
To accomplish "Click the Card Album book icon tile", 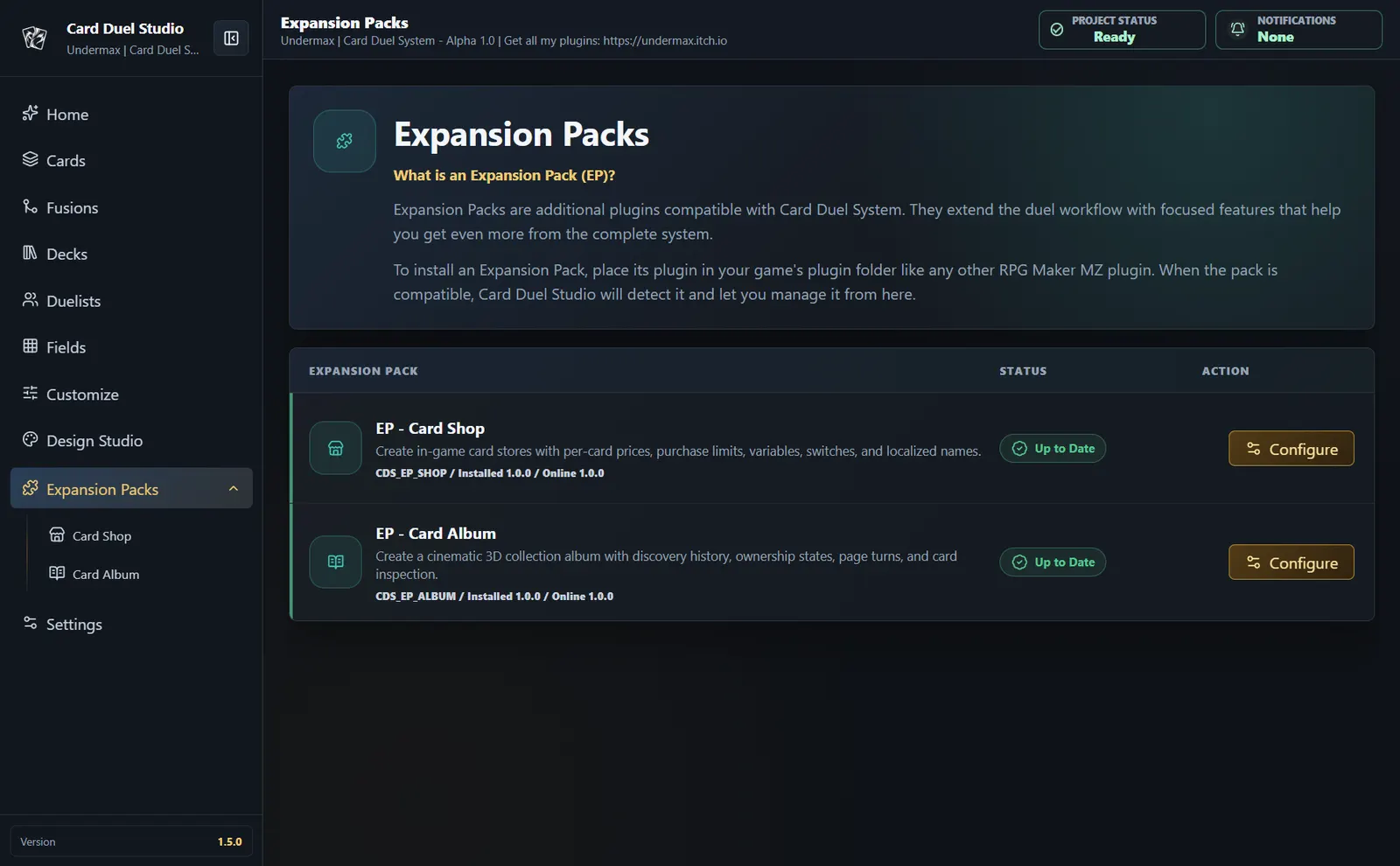I will (x=335, y=562).
